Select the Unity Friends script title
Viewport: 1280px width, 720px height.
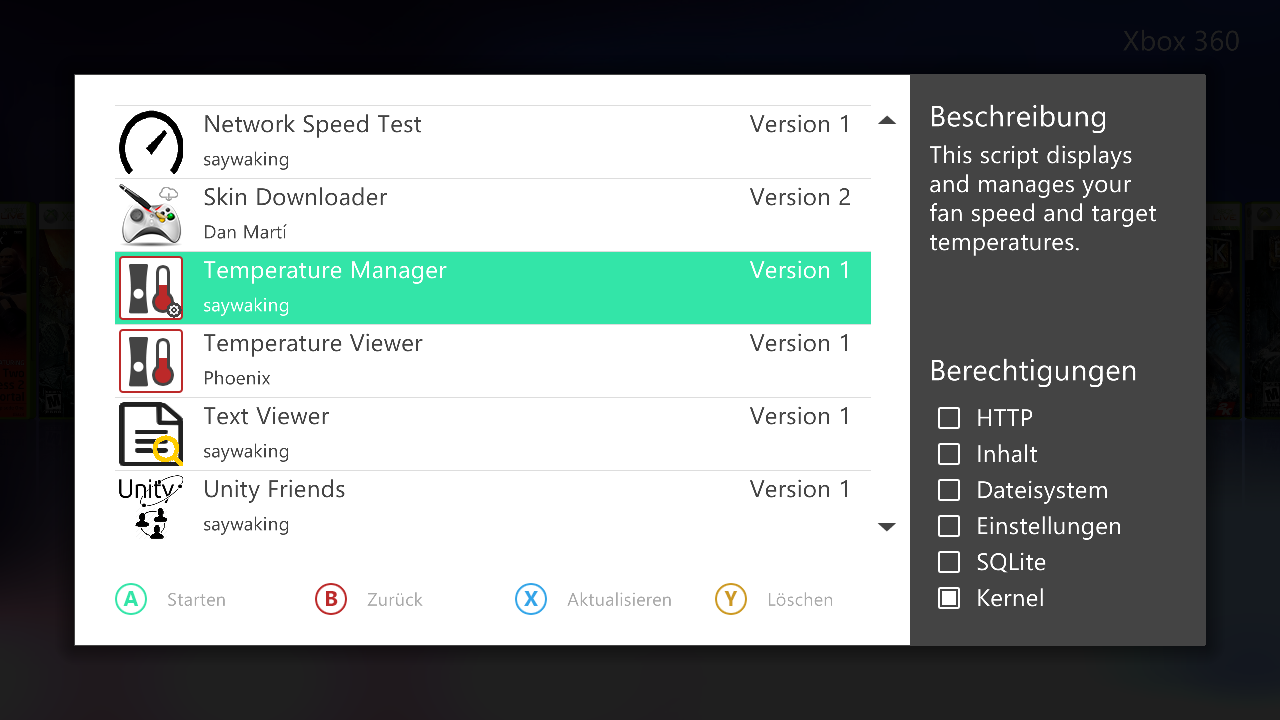point(274,490)
